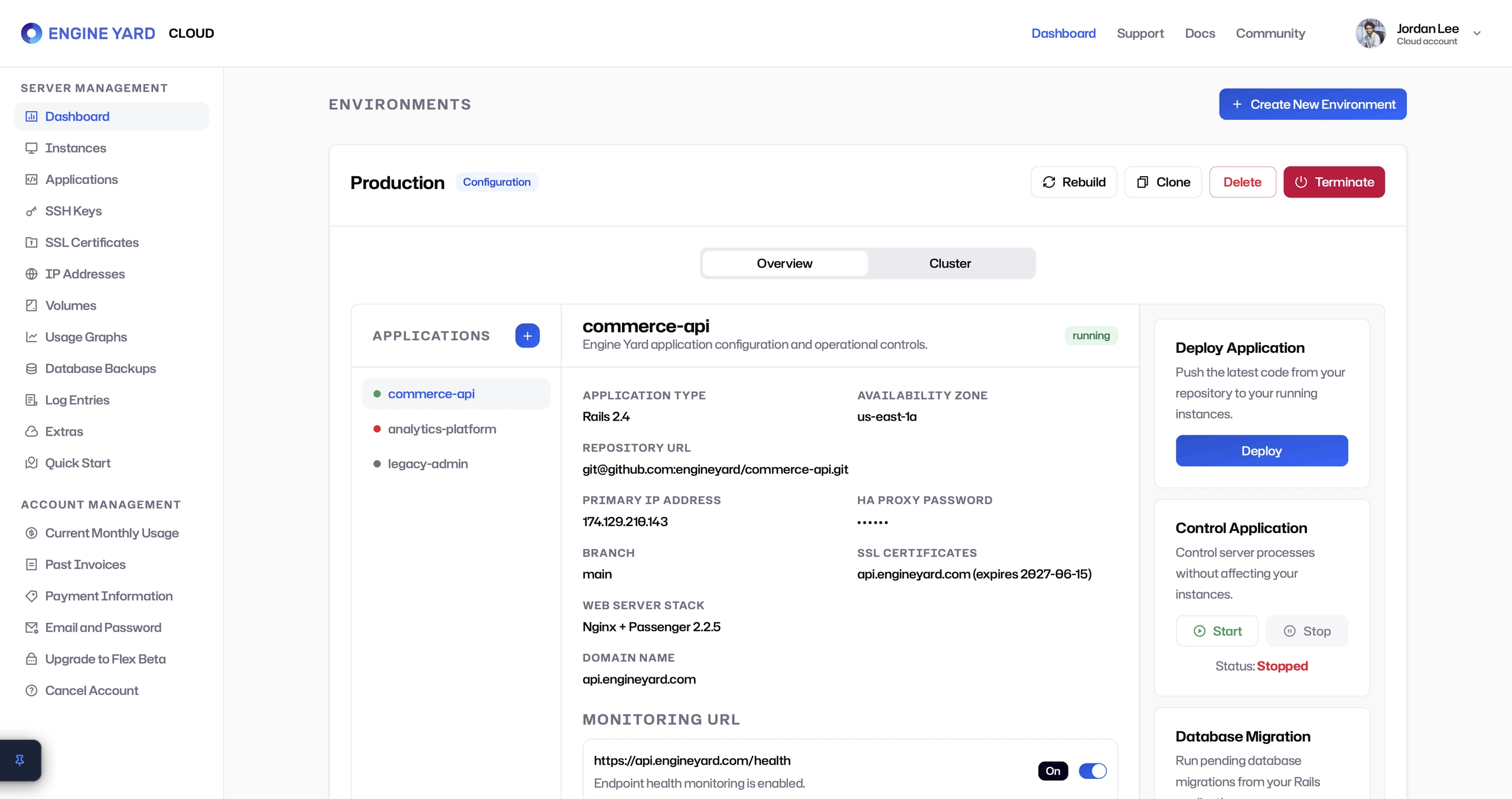The width and height of the screenshot is (1512, 799).
Task: Open Volumes page
Action: pyautogui.click(x=111, y=306)
